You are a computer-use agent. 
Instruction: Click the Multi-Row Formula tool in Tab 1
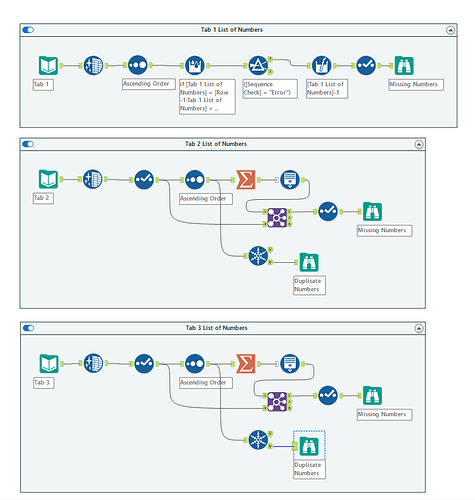click(194, 65)
